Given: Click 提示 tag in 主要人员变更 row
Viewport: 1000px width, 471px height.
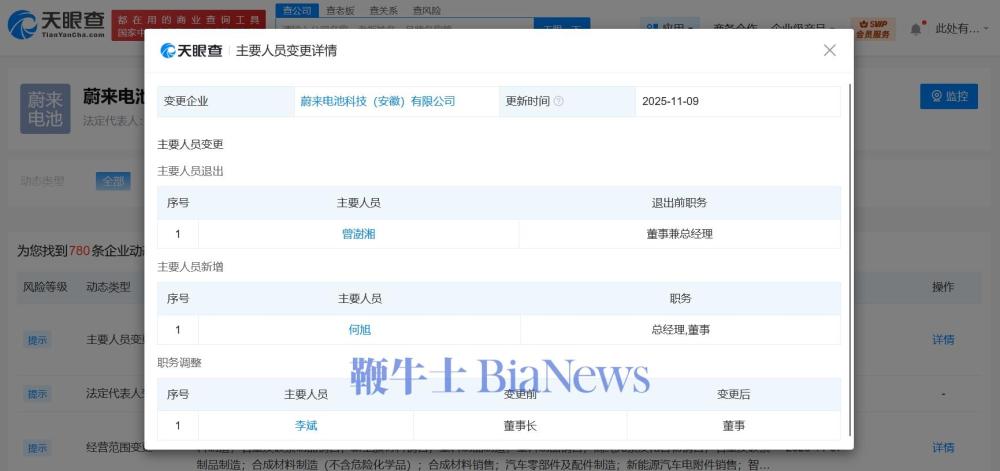Looking at the screenshot, I should pos(37,340).
